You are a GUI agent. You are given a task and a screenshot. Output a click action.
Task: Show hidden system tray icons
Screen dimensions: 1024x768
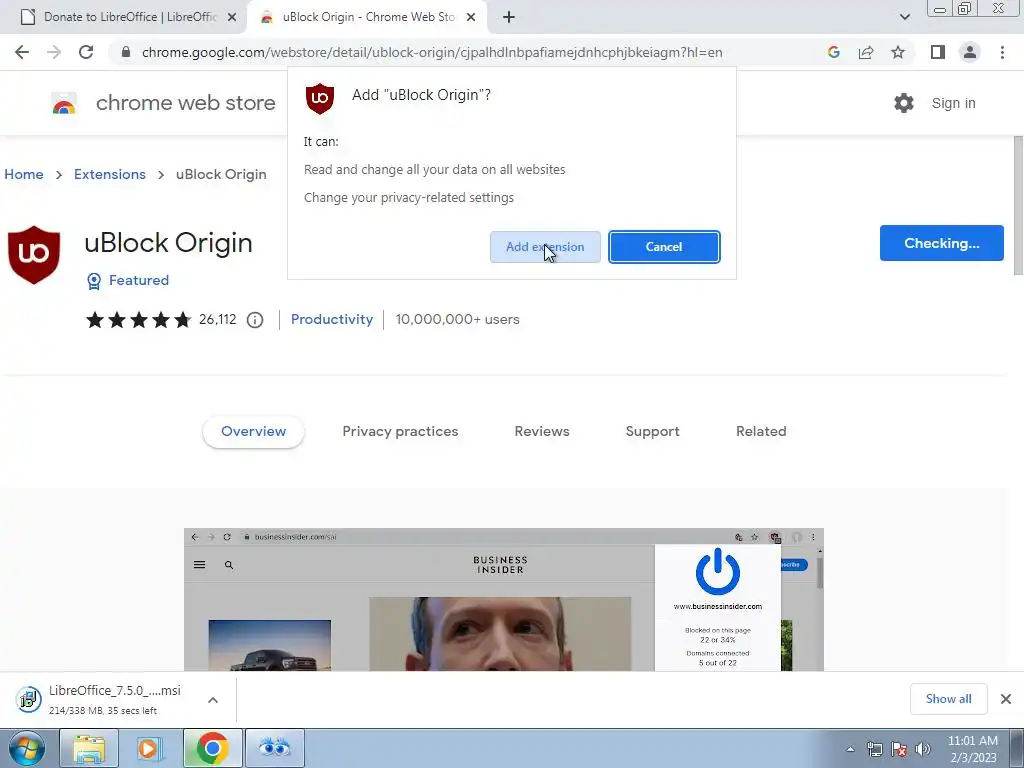tap(850, 749)
